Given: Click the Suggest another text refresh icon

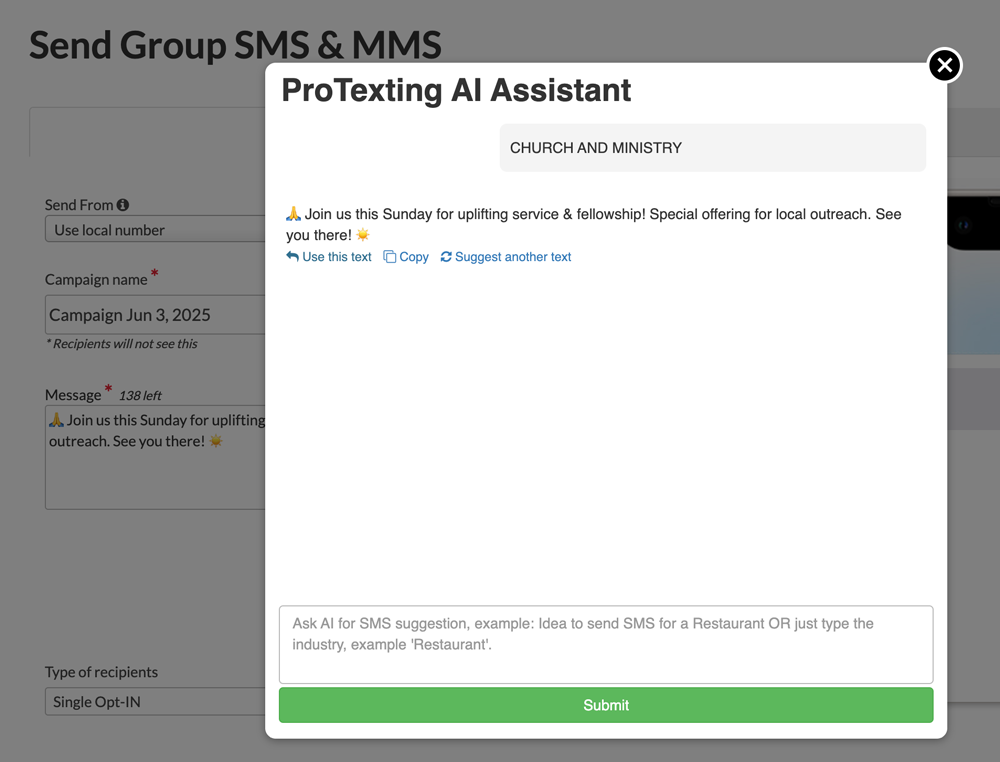Looking at the screenshot, I should tap(446, 256).
